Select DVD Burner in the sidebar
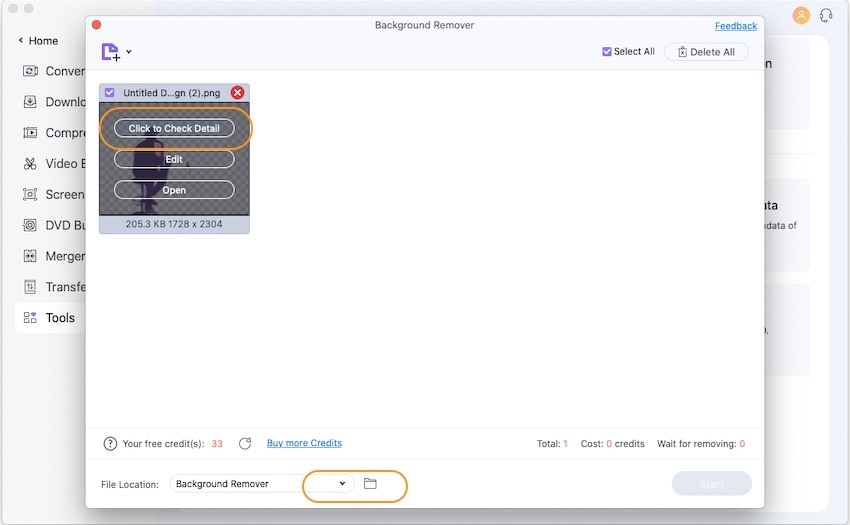 53,225
